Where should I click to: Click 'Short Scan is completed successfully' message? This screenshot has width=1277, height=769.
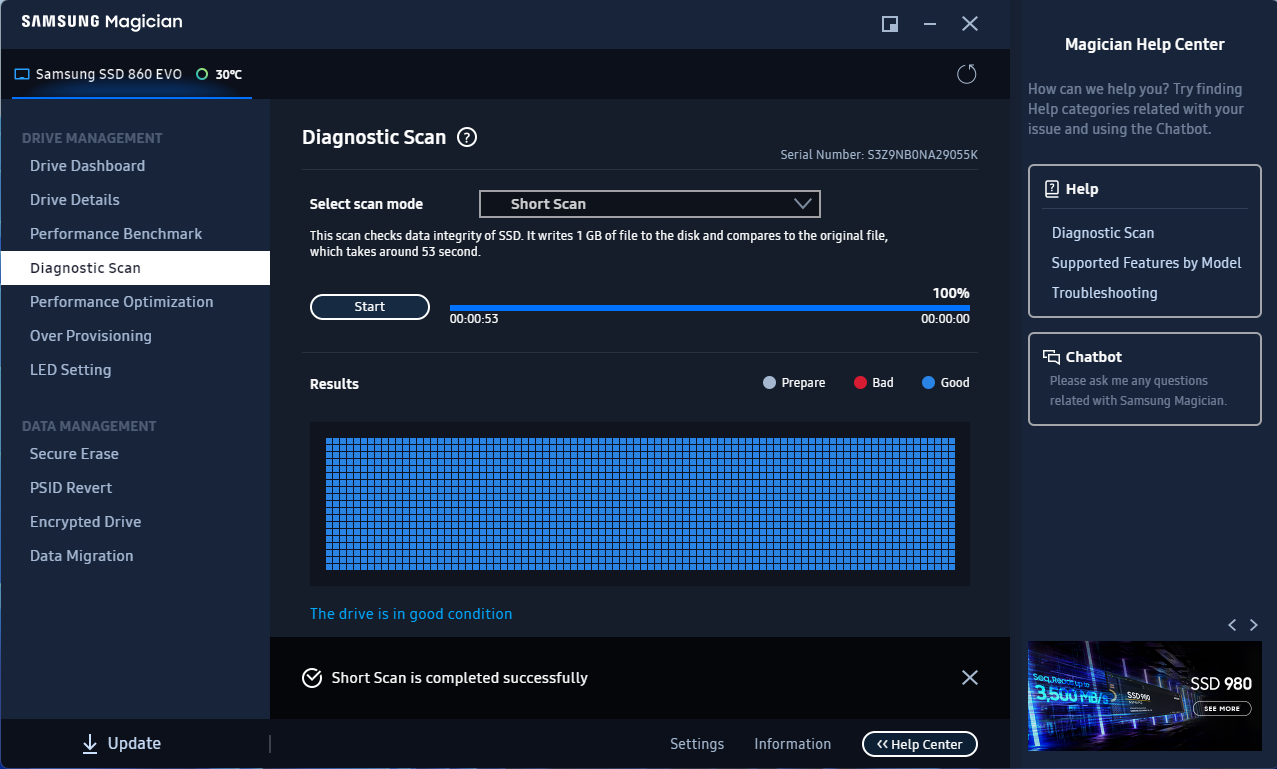(x=460, y=678)
